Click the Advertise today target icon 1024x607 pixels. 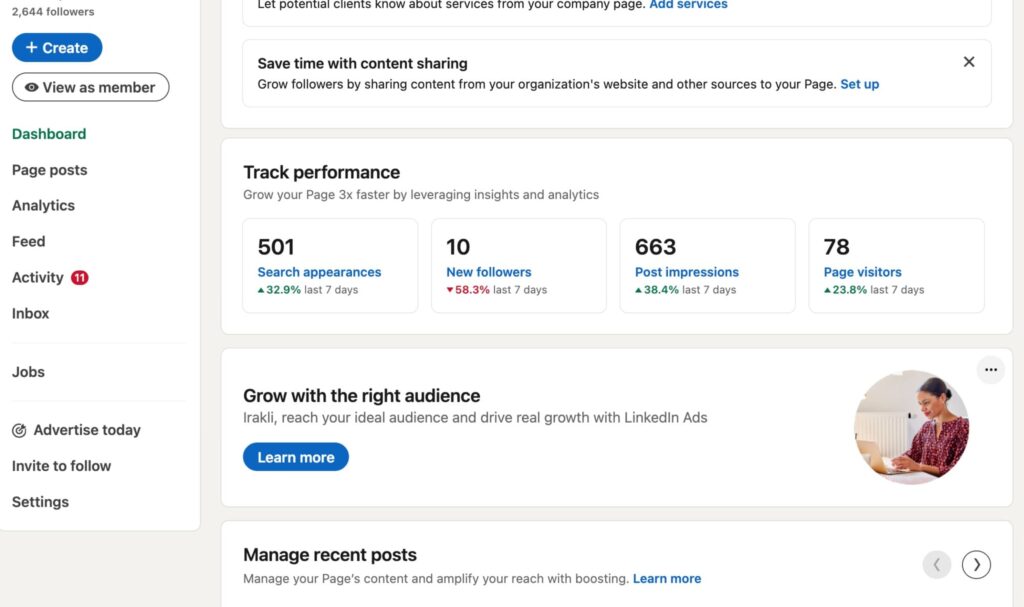pyautogui.click(x=19, y=431)
